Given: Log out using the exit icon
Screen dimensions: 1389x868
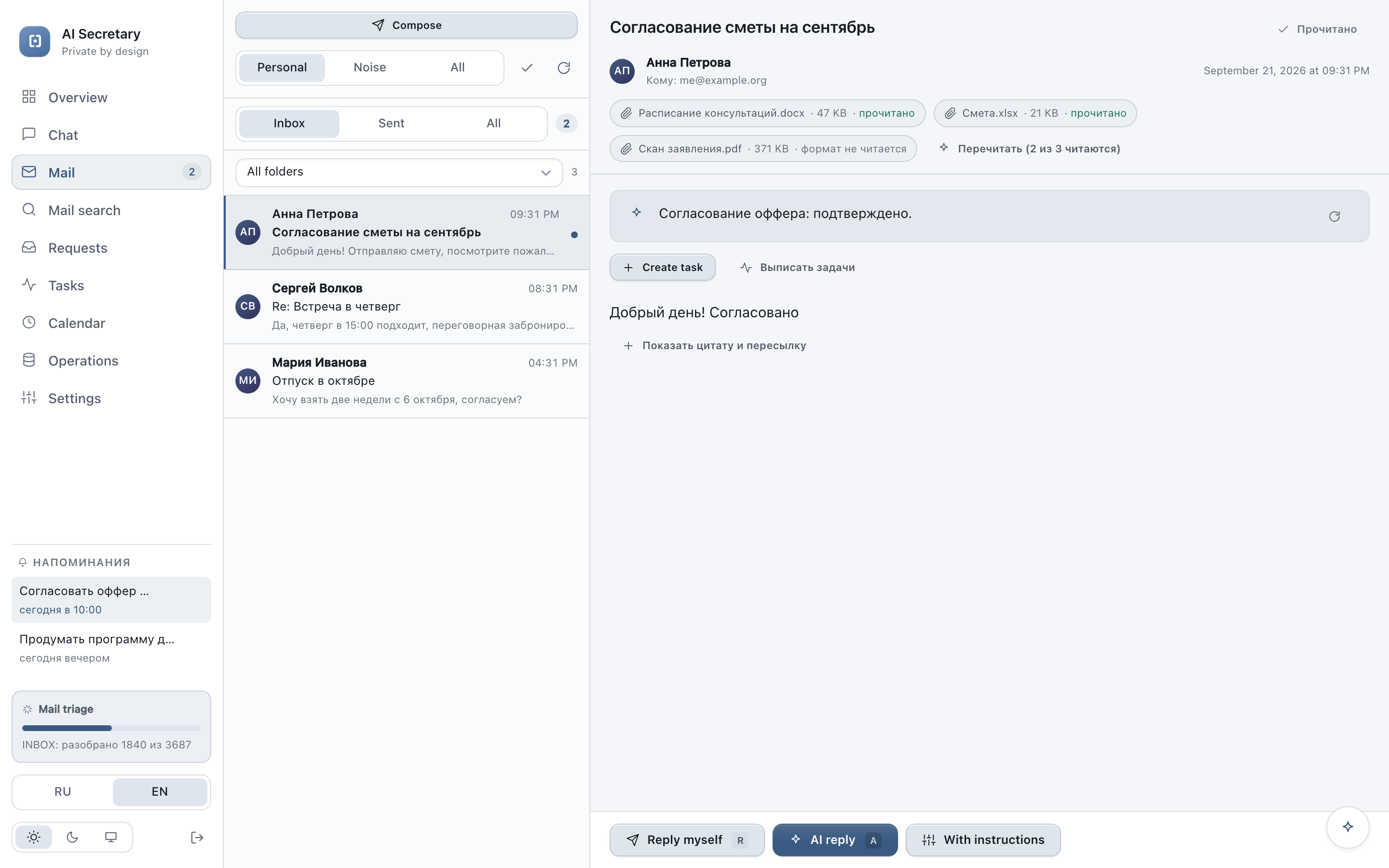Looking at the screenshot, I should [x=197, y=838].
